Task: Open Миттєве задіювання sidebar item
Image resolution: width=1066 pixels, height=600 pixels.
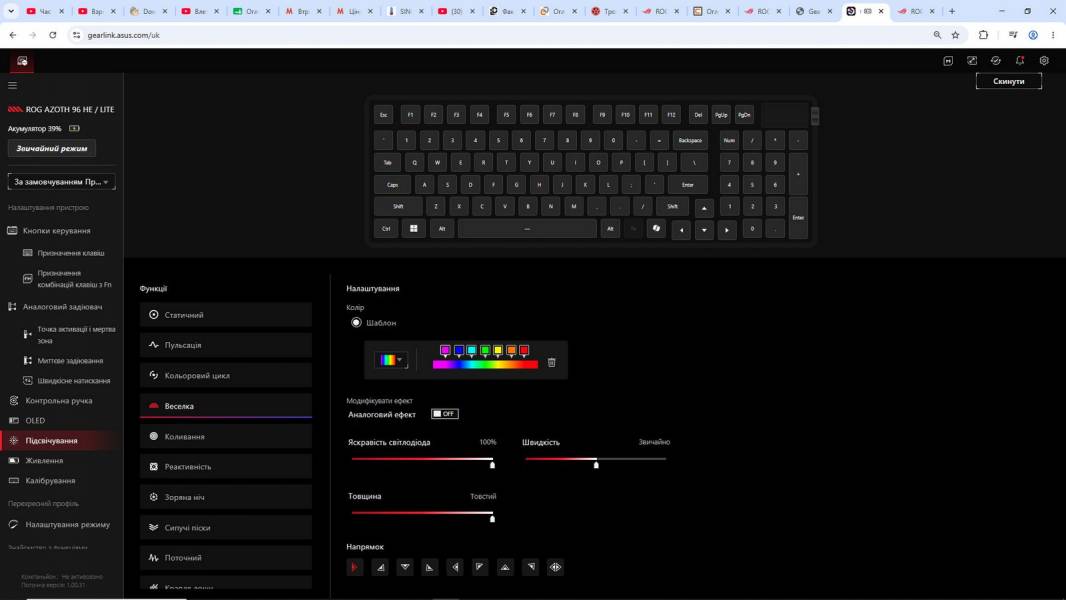Action: coord(70,361)
